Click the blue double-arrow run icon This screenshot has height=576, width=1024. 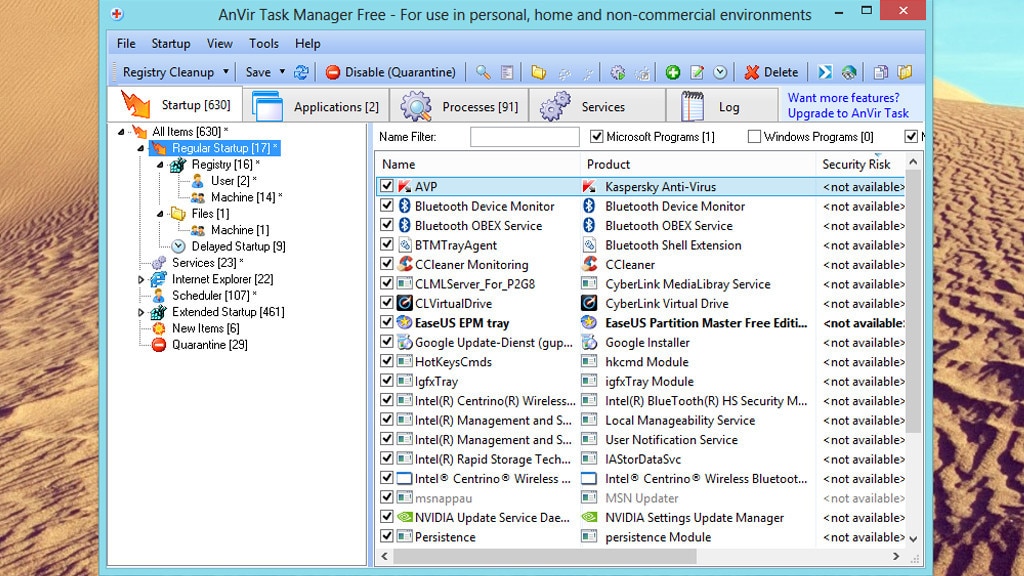click(x=826, y=72)
